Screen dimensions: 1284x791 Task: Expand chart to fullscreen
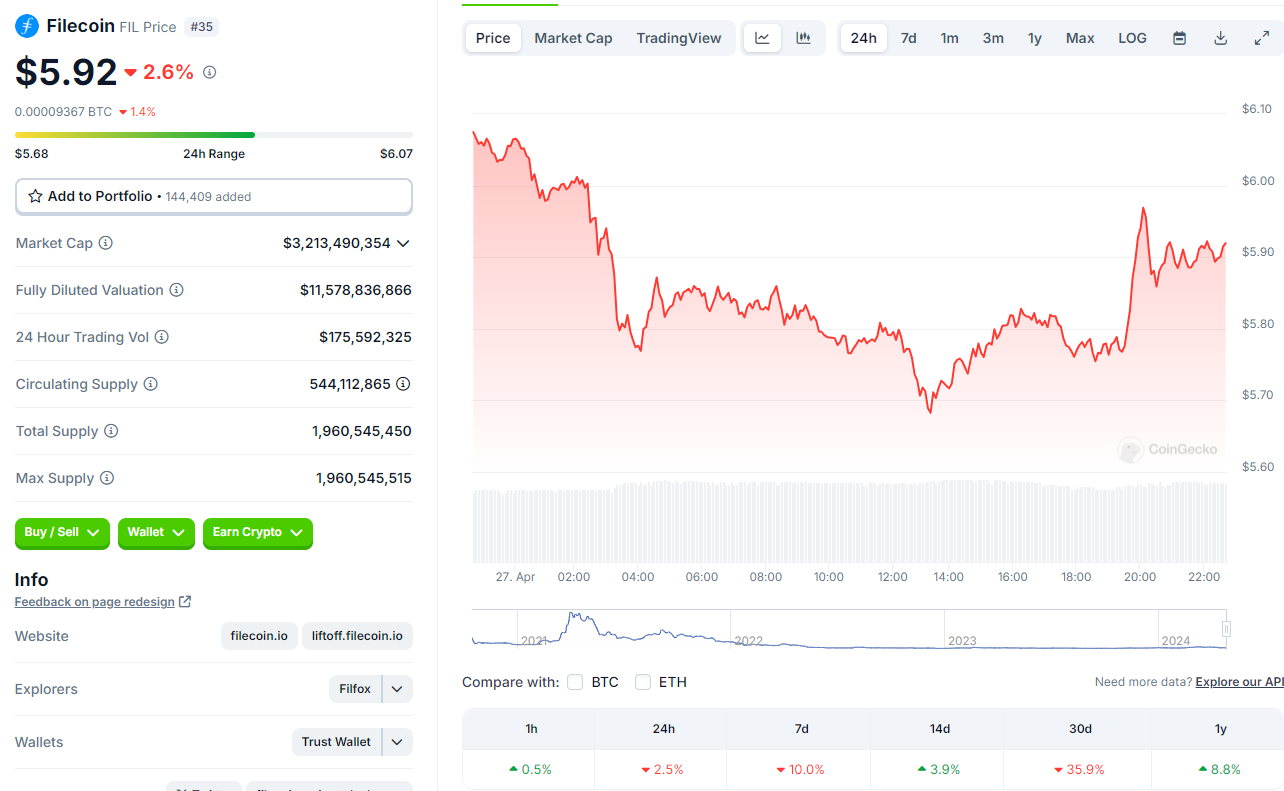coord(1261,38)
